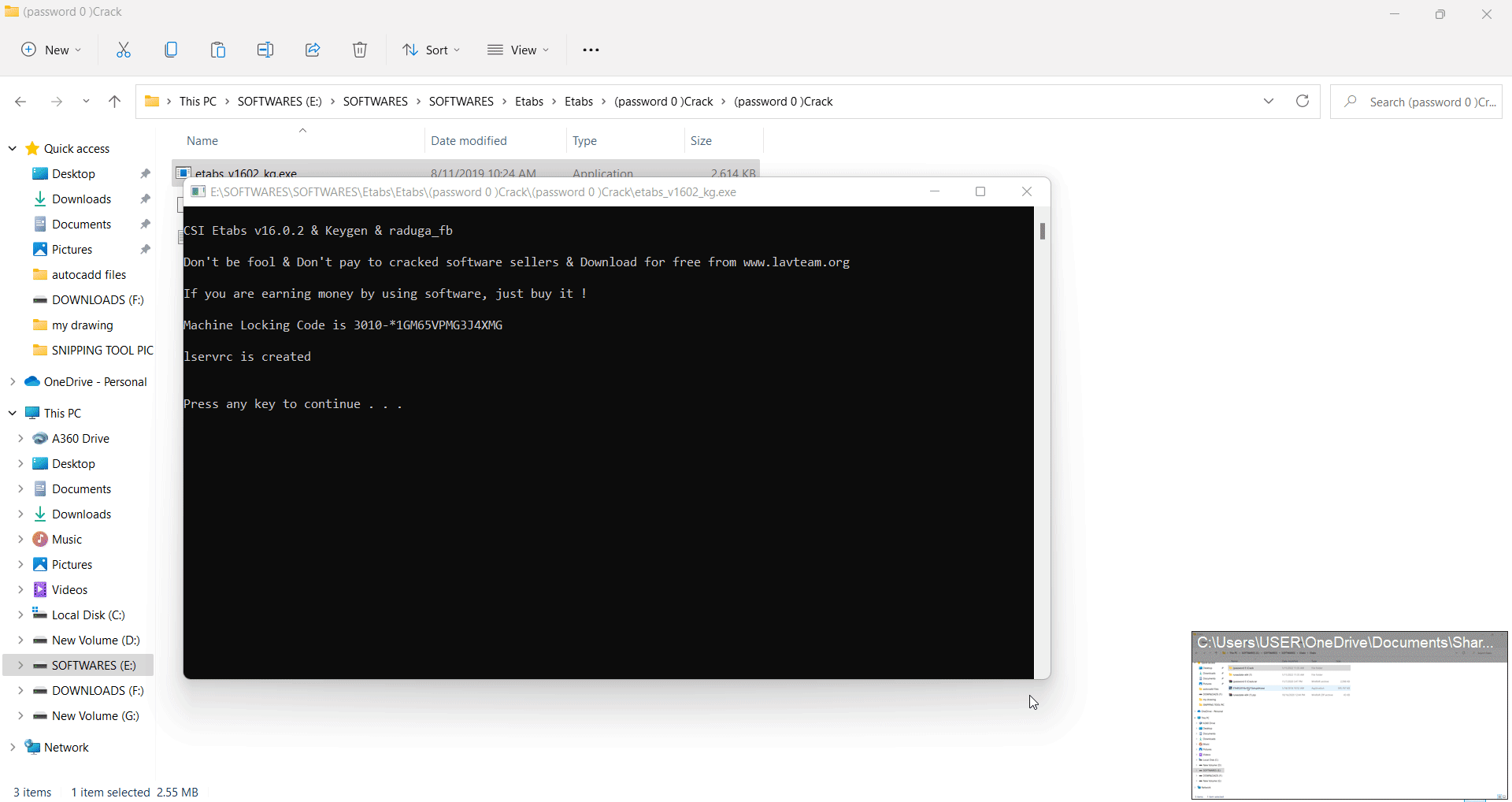Maximize the keygen console window

pyautogui.click(x=980, y=191)
